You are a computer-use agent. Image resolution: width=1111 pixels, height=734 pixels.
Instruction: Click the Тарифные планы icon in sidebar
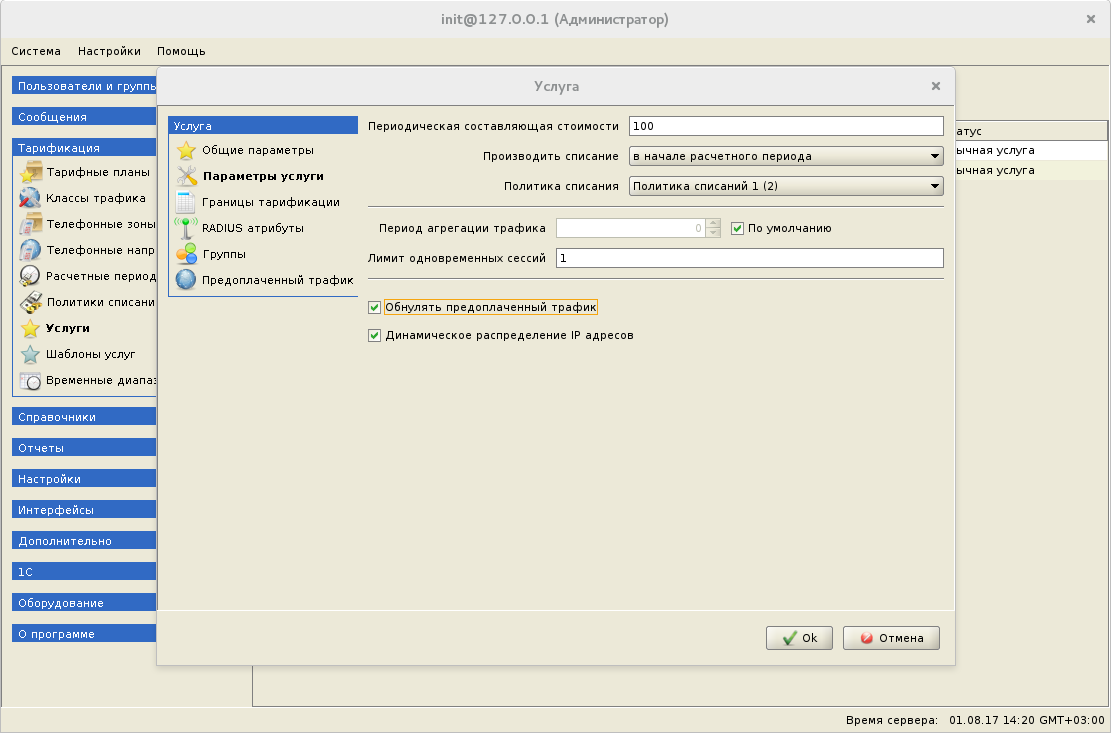(30, 172)
